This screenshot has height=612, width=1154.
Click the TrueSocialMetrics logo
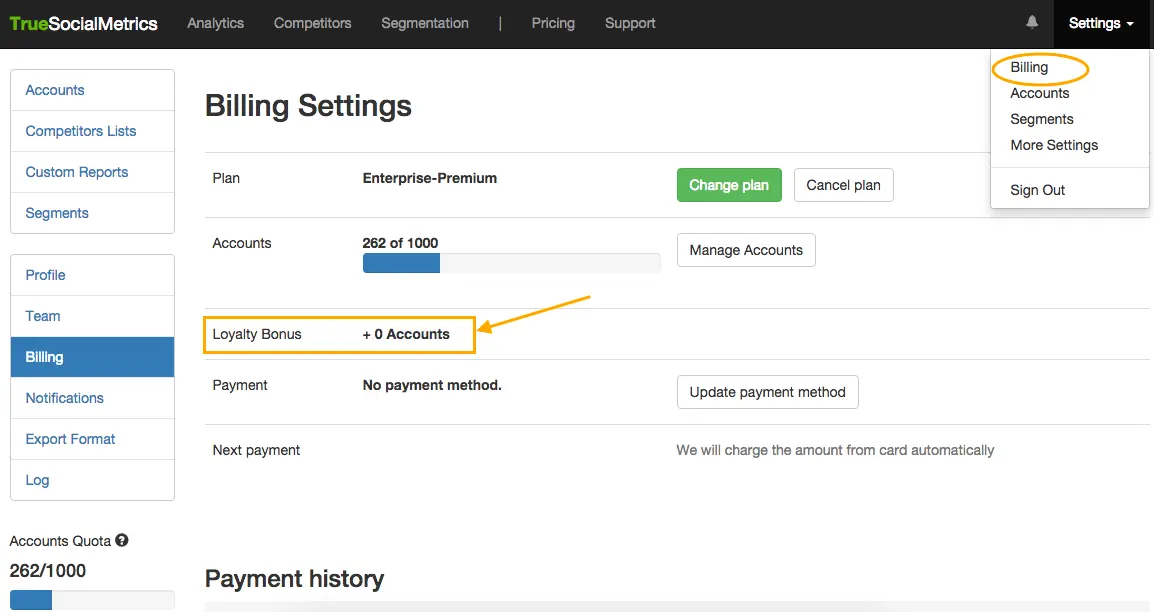84,24
